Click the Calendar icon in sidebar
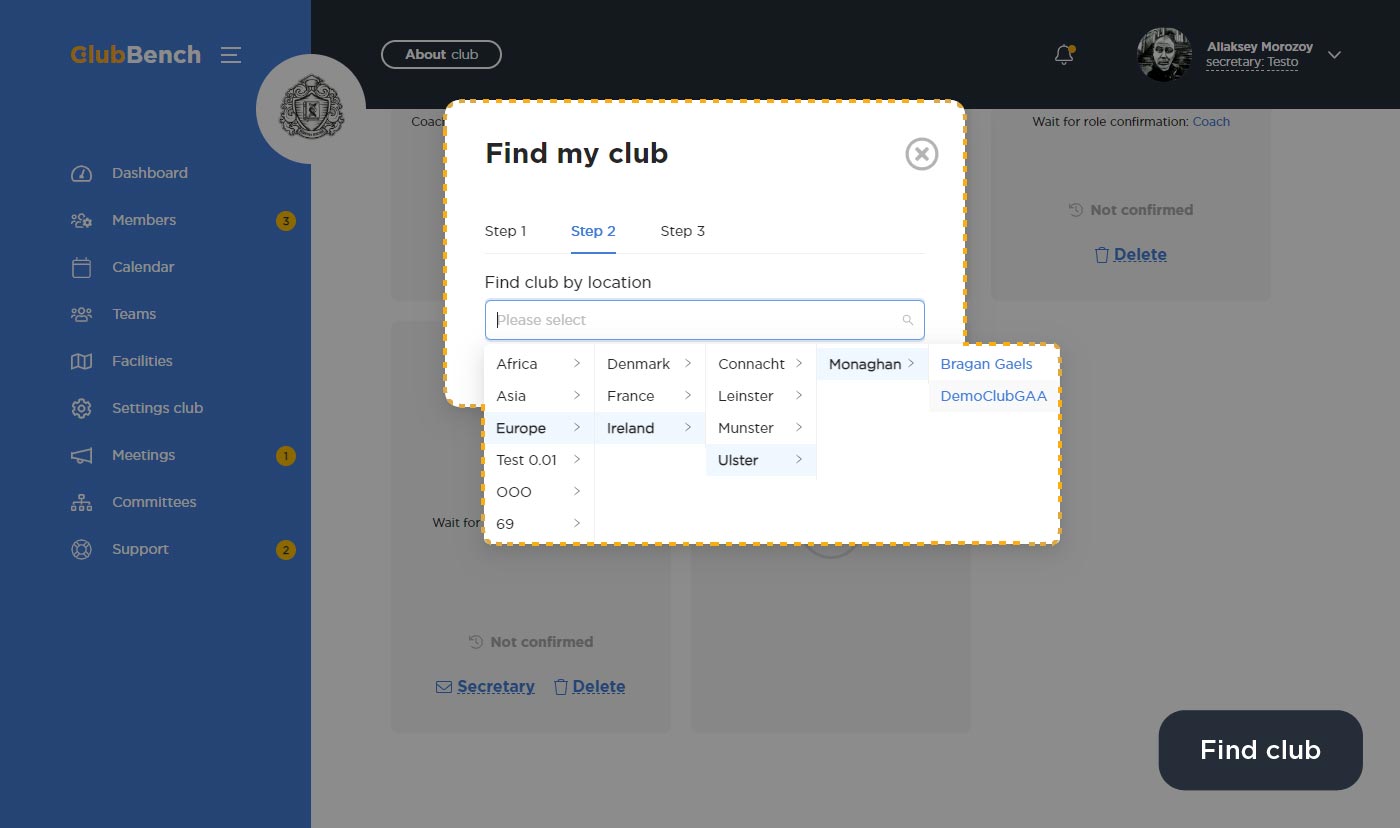 (x=81, y=268)
